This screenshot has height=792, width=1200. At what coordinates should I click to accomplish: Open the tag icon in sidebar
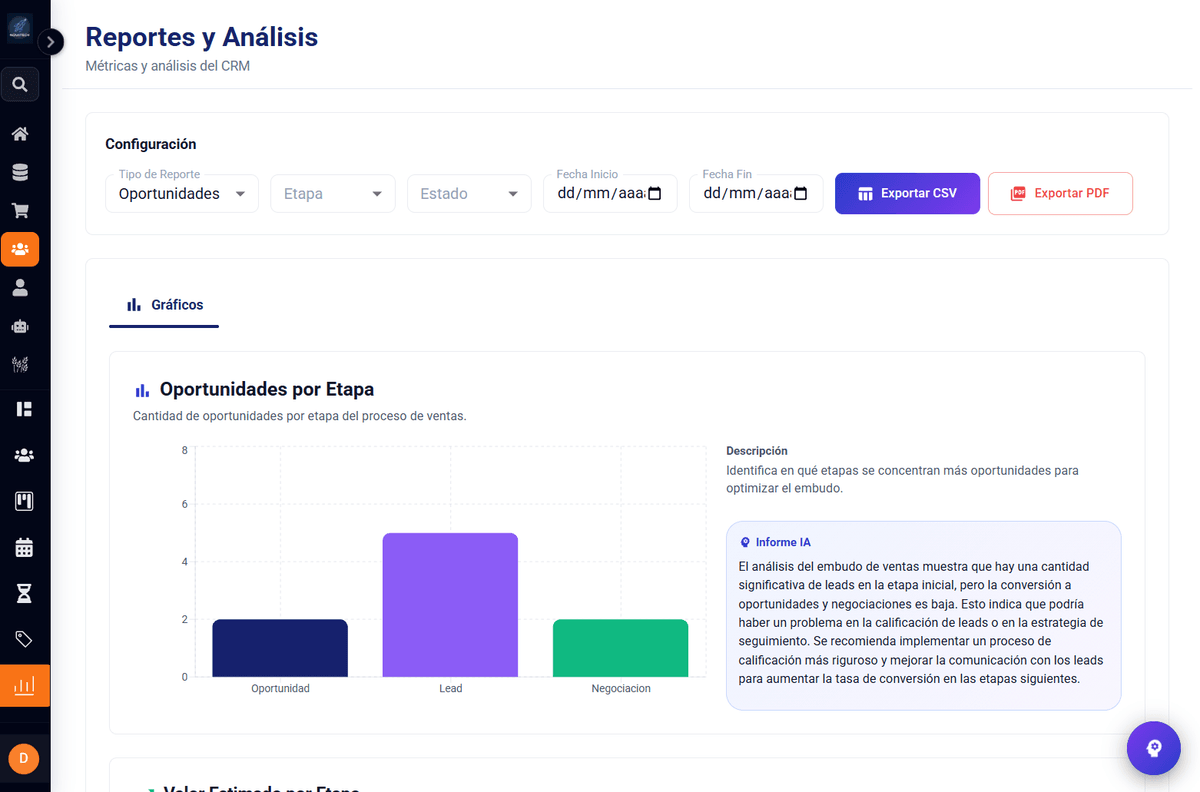pyautogui.click(x=24, y=639)
